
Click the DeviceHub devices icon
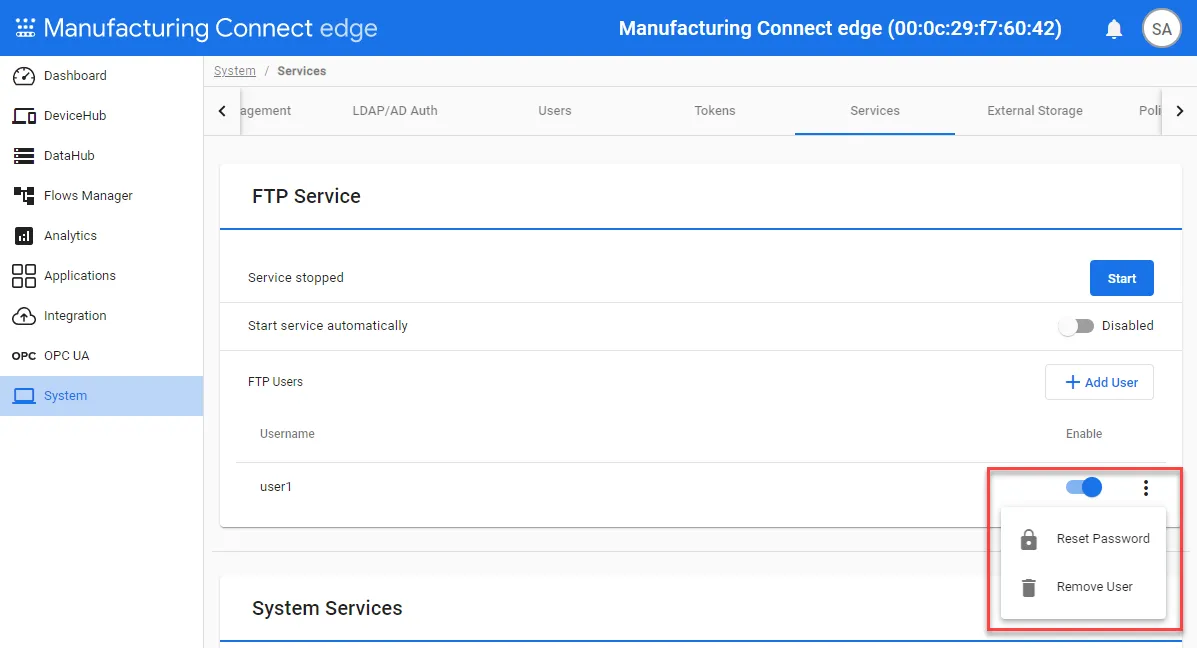[24, 116]
